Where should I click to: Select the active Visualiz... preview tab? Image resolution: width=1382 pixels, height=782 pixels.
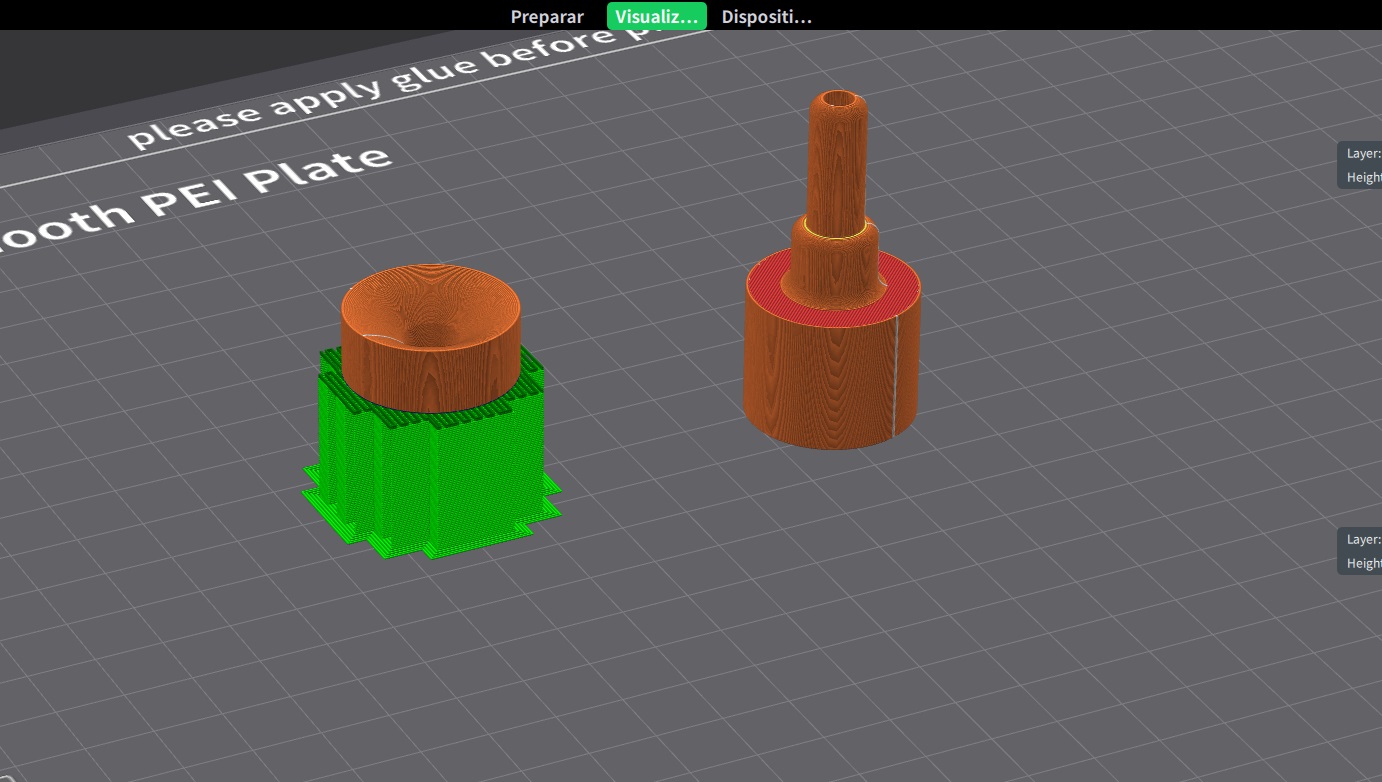656,16
